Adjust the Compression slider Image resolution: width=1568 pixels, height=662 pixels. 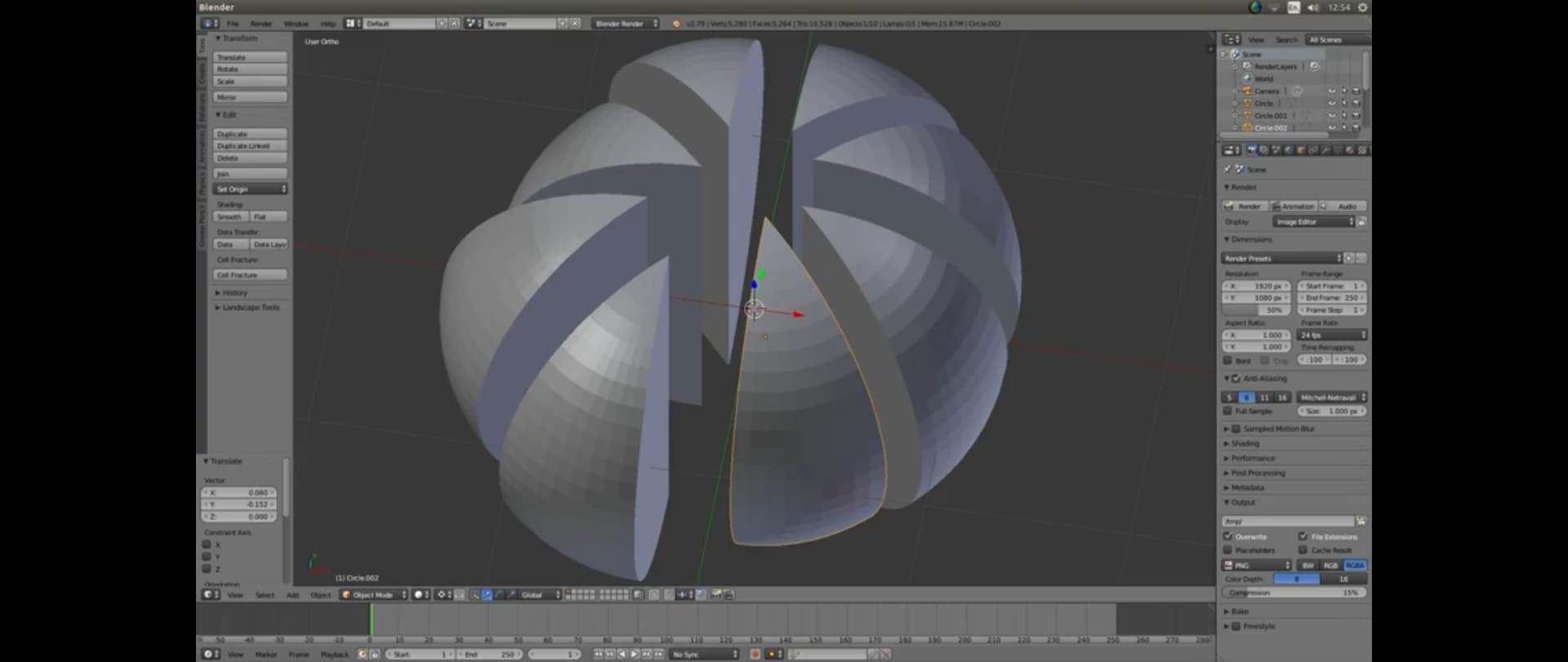point(1294,593)
